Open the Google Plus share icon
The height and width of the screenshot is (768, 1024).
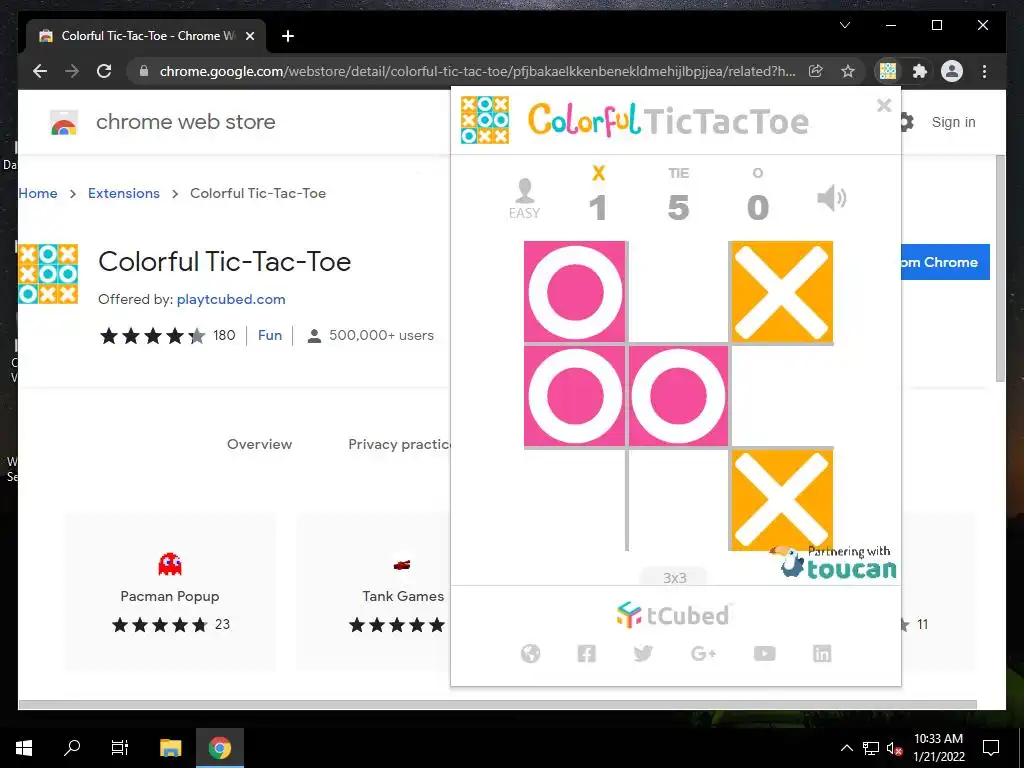pos(703,653)
